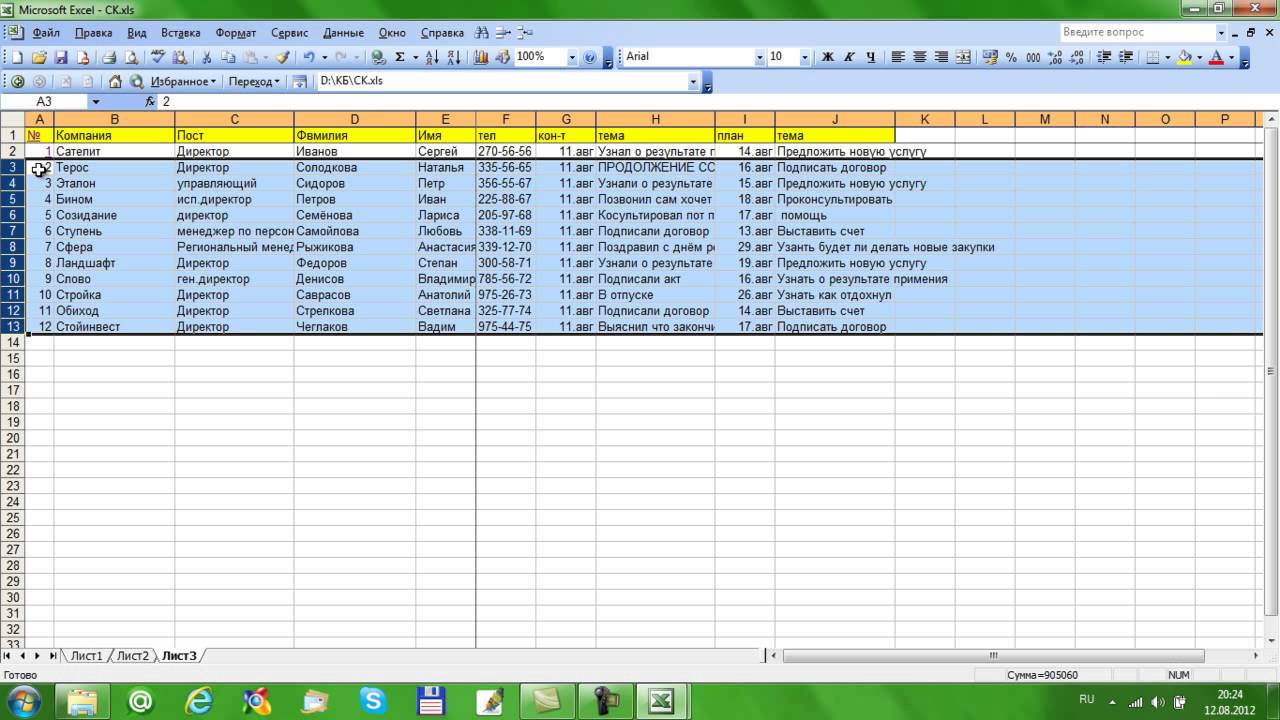1280x720 pixels.
Task: Click the red Font Color A swatch
Action: (1217, 57)
